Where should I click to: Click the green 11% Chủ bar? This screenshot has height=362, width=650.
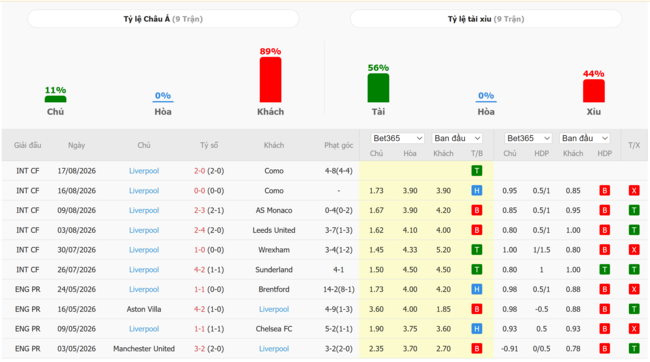coord(56,99)
